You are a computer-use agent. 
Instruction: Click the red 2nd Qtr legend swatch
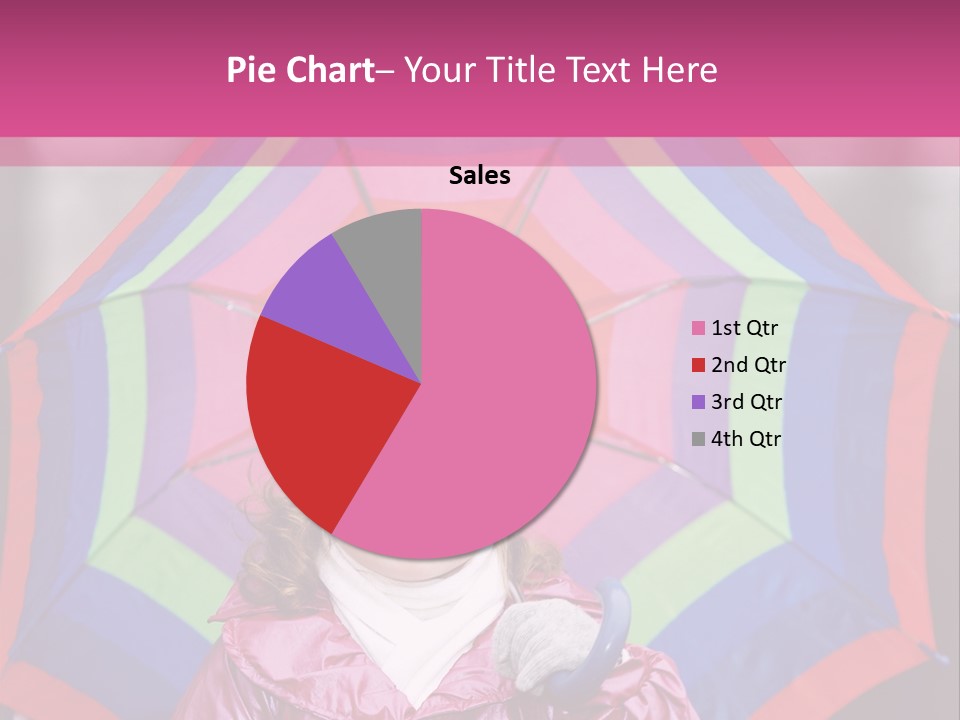(699, 365)
